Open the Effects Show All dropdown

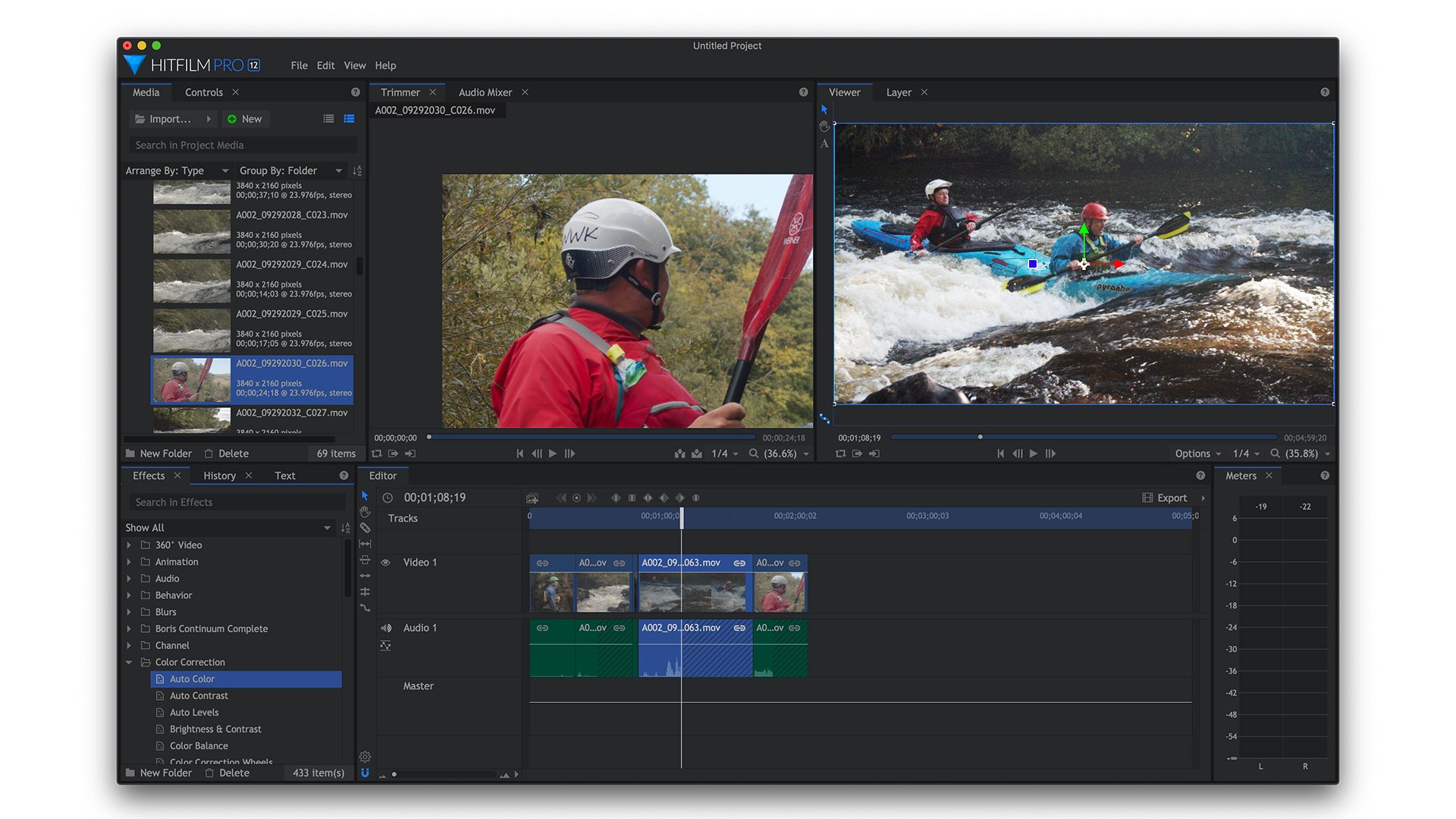[x=228, y=528]
